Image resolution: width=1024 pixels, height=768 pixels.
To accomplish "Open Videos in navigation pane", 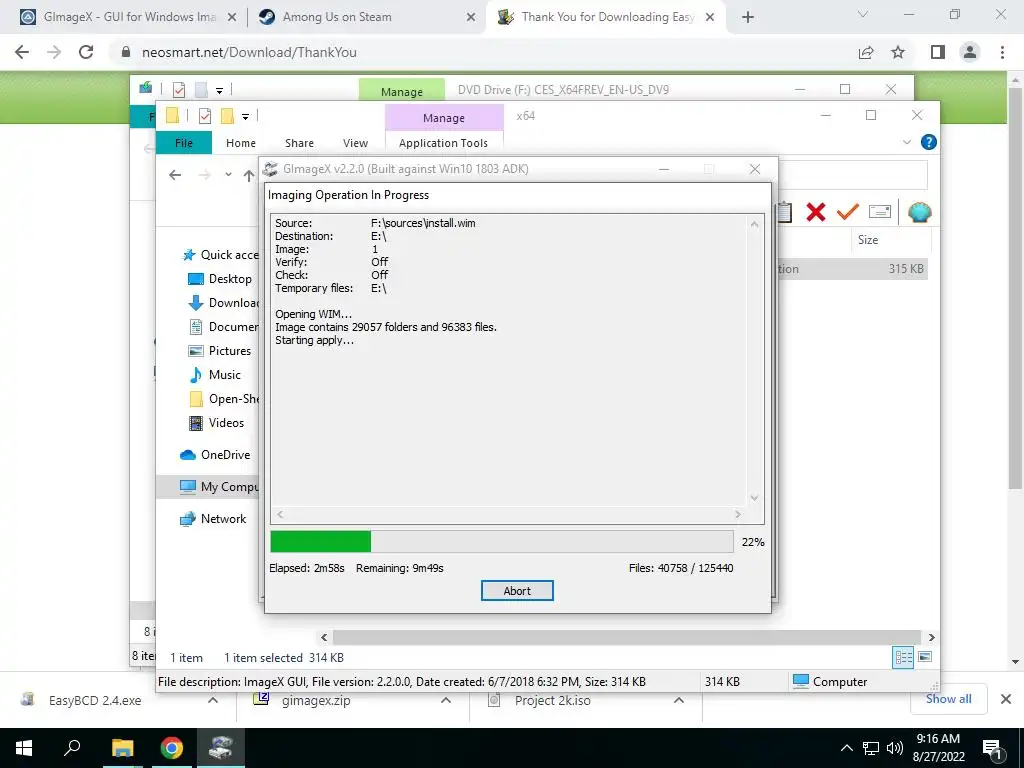I will pos(216,423).
